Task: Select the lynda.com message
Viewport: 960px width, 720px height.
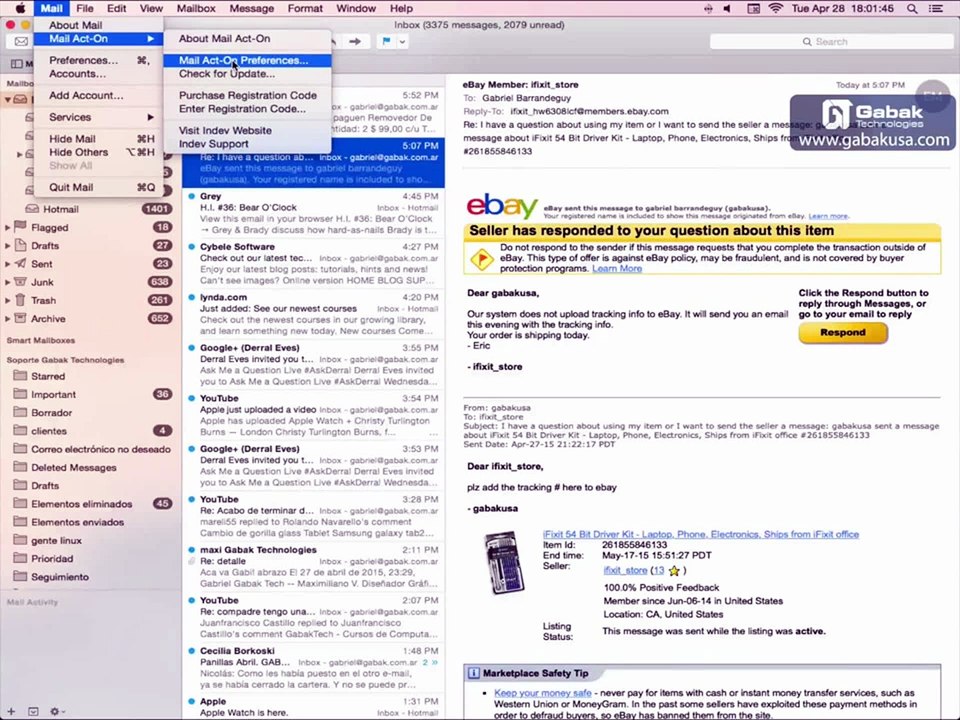Action: 313,314
